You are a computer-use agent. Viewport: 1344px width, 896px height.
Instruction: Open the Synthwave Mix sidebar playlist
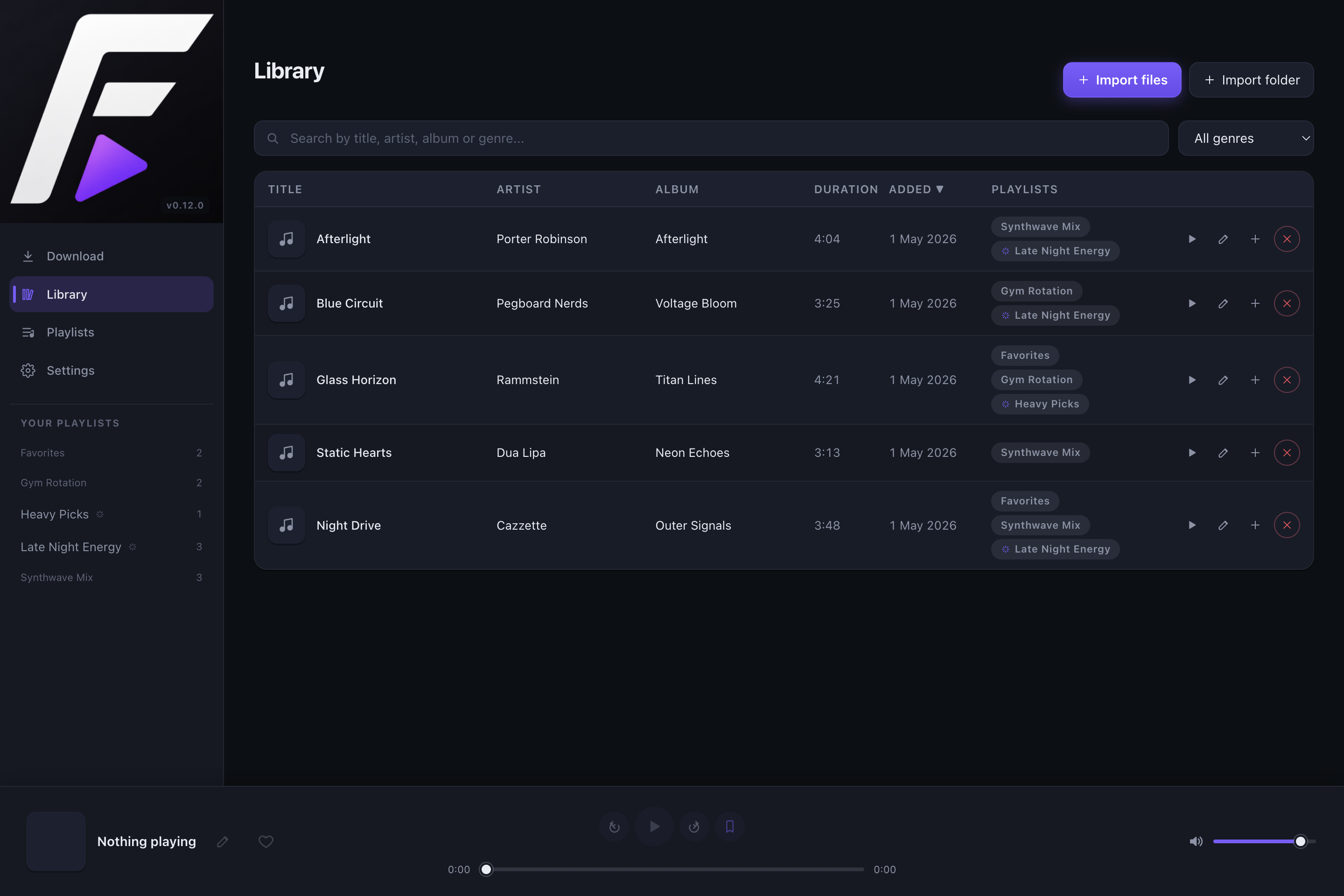(x=112, y=578)
